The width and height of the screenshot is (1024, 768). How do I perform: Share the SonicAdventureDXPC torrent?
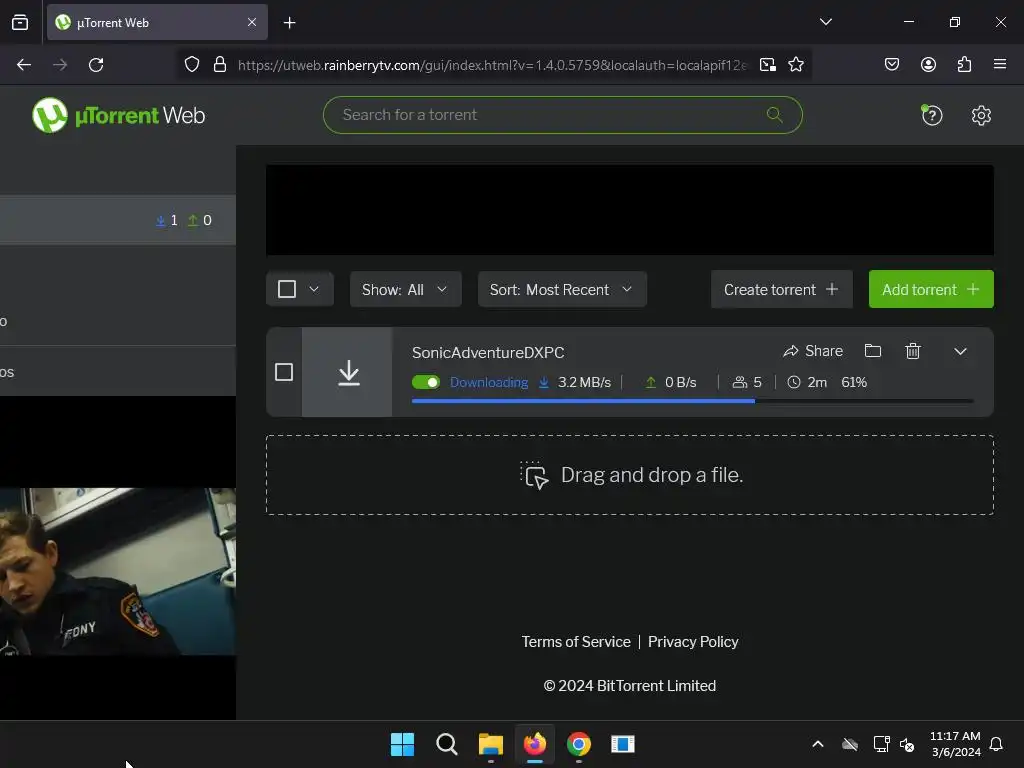click(813, 351)
